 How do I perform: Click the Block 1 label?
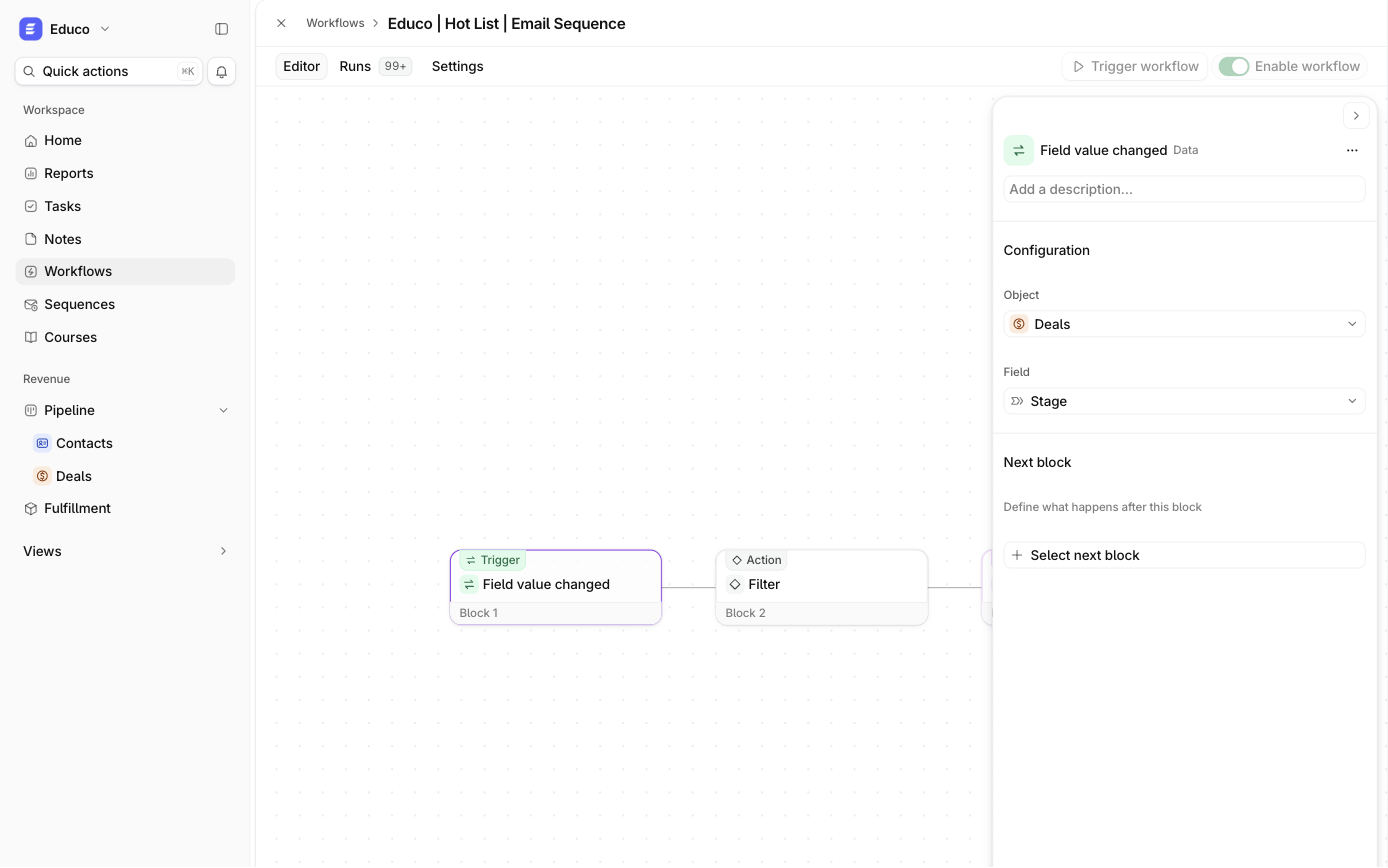pyautogui.click(x=478, y=613)
